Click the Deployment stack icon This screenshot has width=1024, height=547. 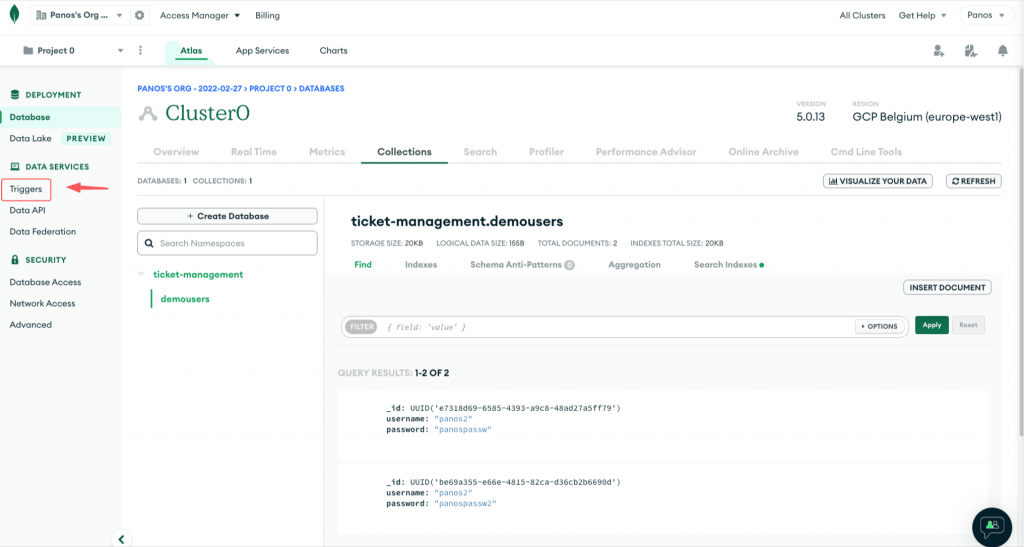point(15,95)
